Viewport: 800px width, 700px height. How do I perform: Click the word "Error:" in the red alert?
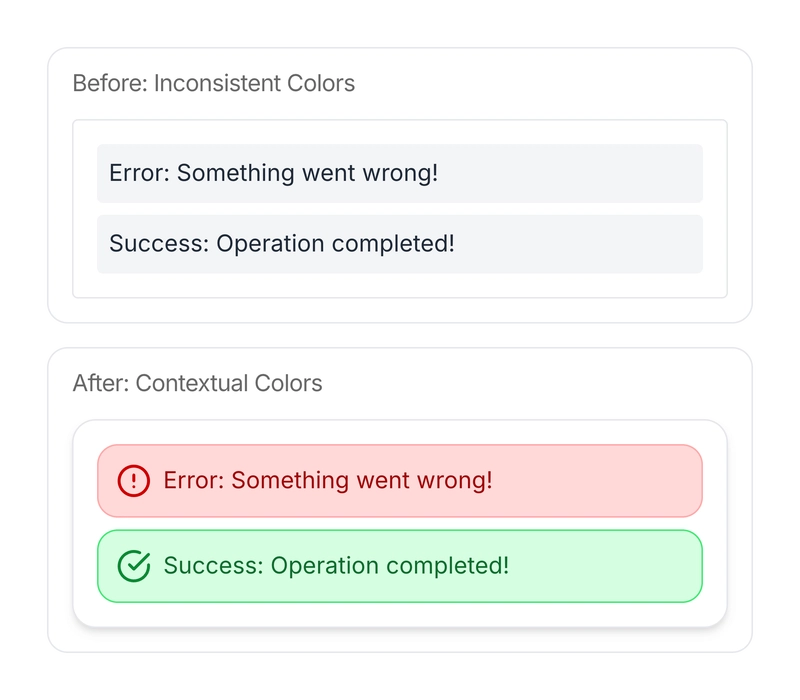[193, 481]
